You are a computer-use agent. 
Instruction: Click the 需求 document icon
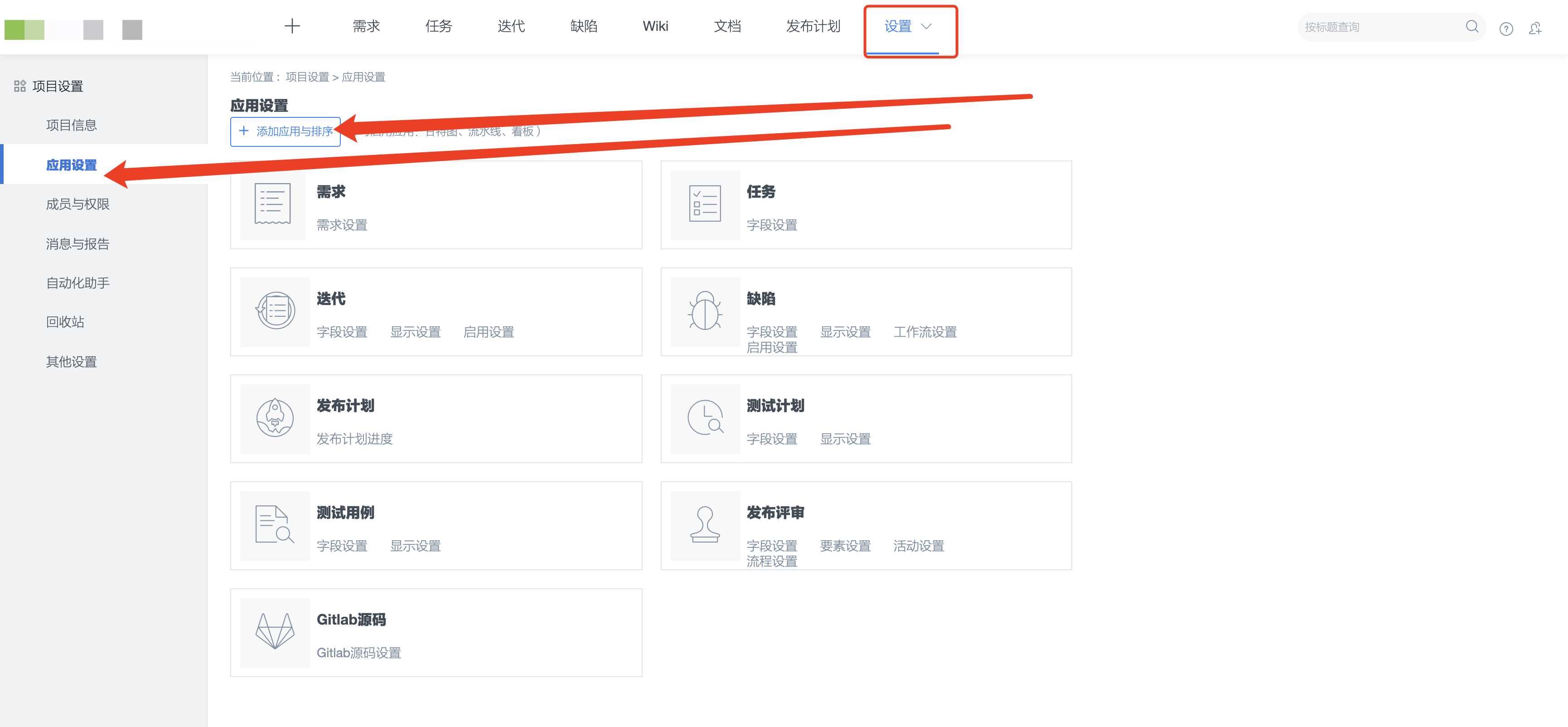[272, 204]
